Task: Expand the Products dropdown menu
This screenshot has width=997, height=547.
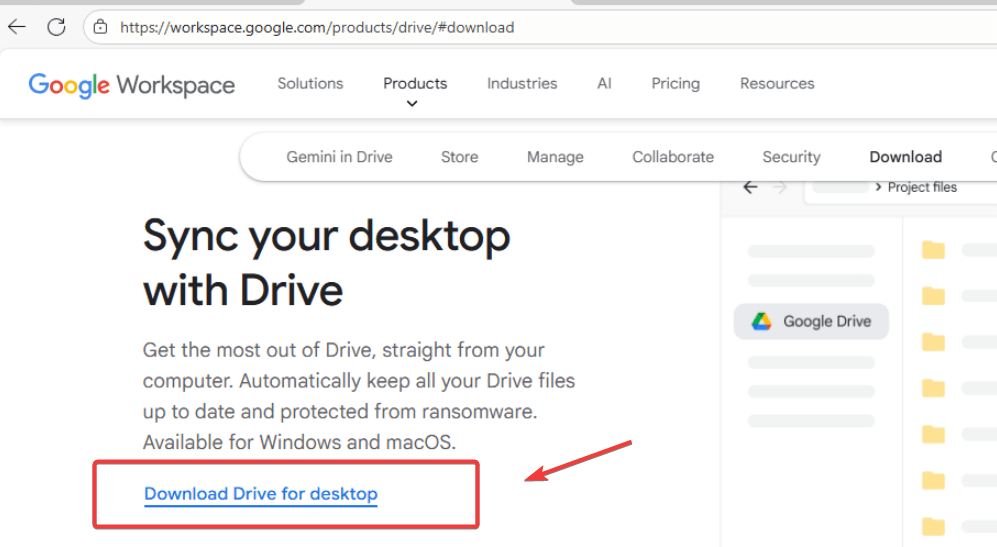Action: pos(415,83)
